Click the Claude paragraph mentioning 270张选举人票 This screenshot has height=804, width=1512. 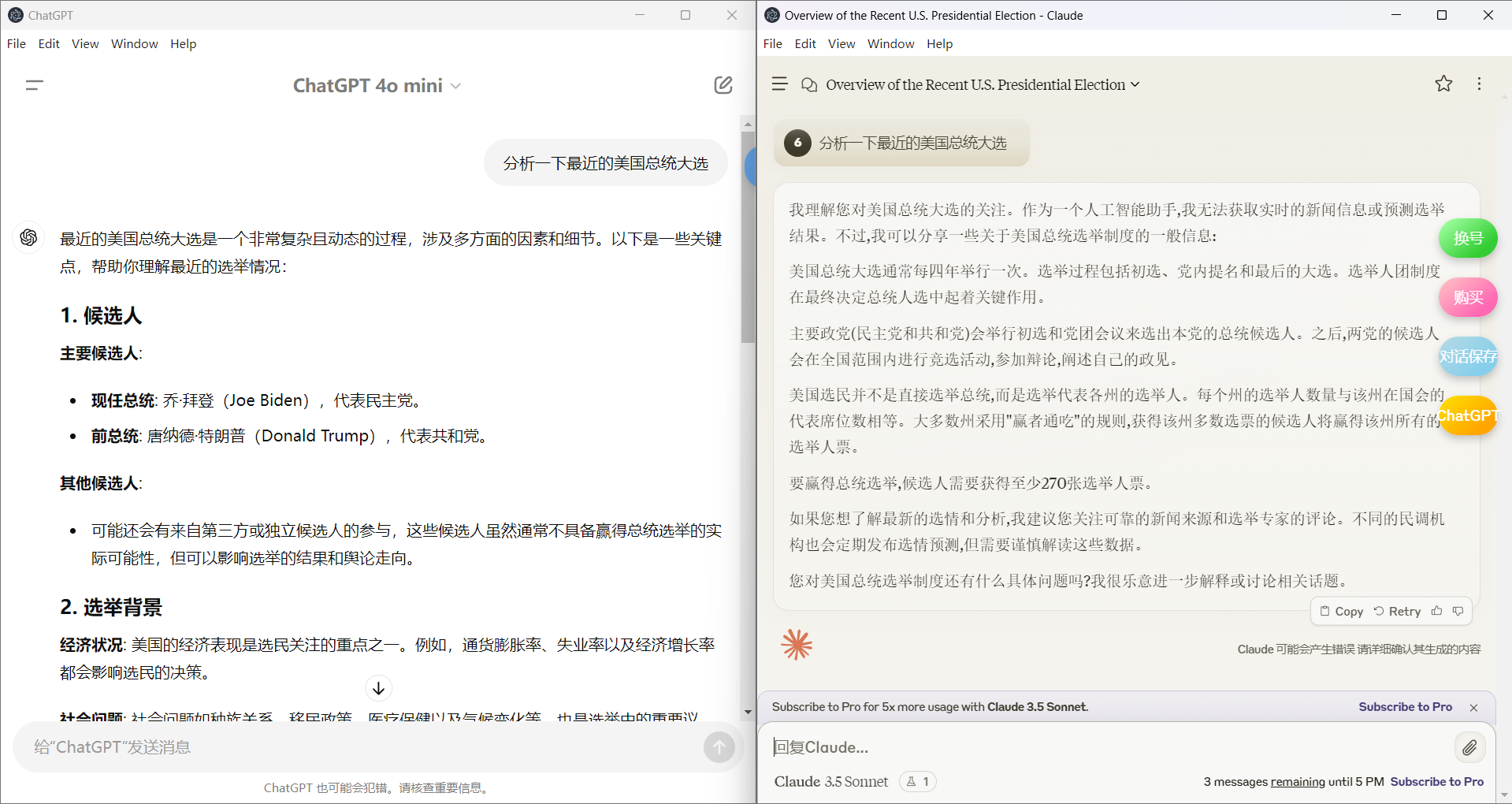tap(973, 483)
